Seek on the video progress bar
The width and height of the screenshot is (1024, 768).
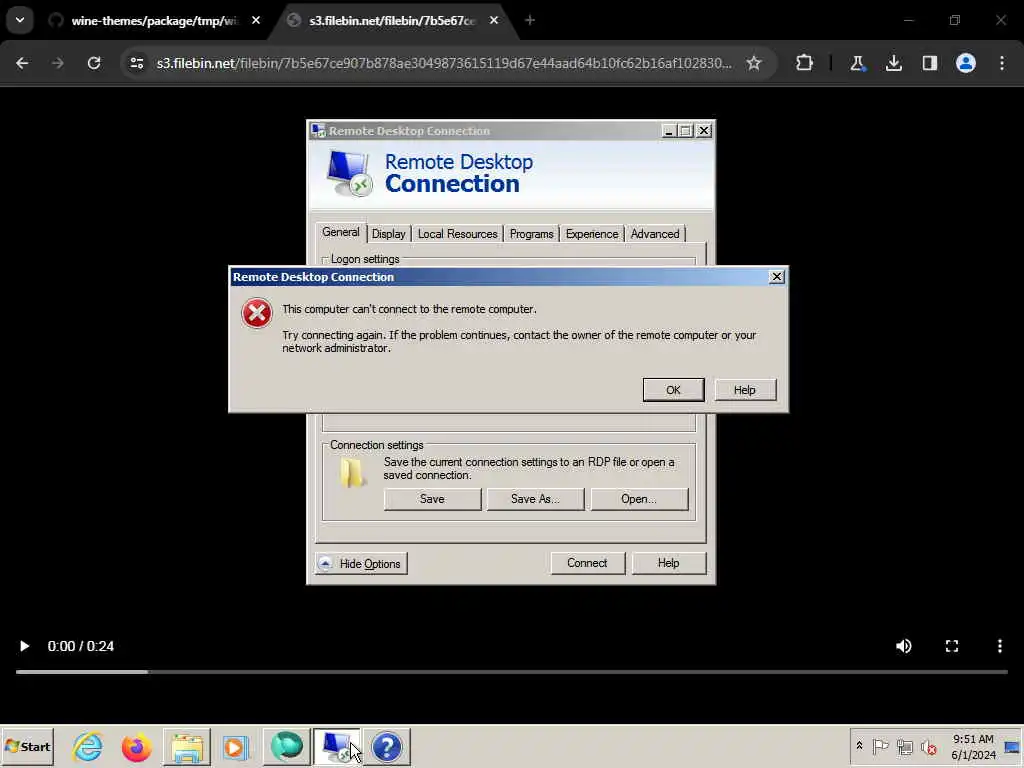pyautogui.click(x=512, y=671)
